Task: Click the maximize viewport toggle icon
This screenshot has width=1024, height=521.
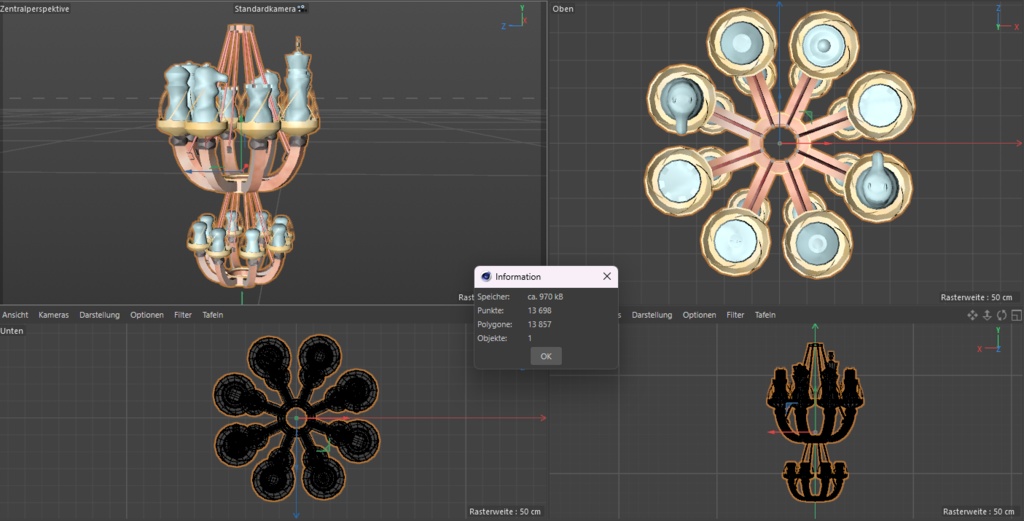Action: coord(1016,315)
